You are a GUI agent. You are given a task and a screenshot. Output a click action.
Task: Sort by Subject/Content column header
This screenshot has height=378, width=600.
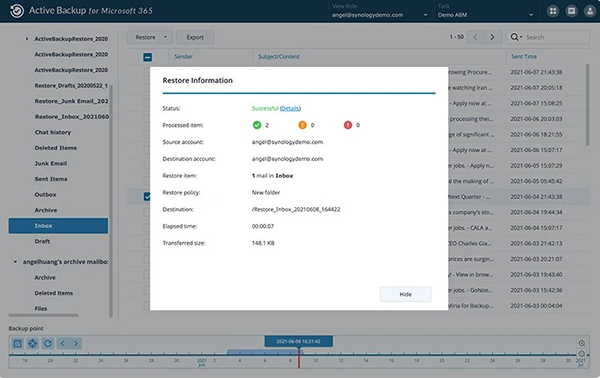tap(279, 57)
